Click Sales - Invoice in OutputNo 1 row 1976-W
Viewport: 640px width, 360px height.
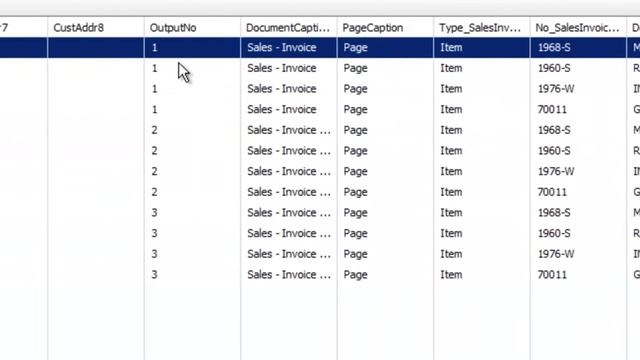[x=289, y=89]
